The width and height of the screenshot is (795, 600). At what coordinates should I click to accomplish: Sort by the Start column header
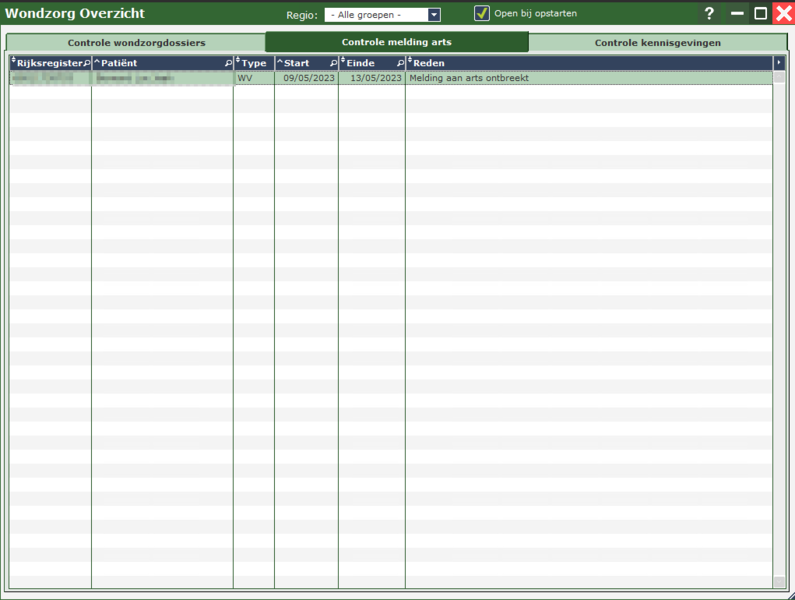point(300,63)
